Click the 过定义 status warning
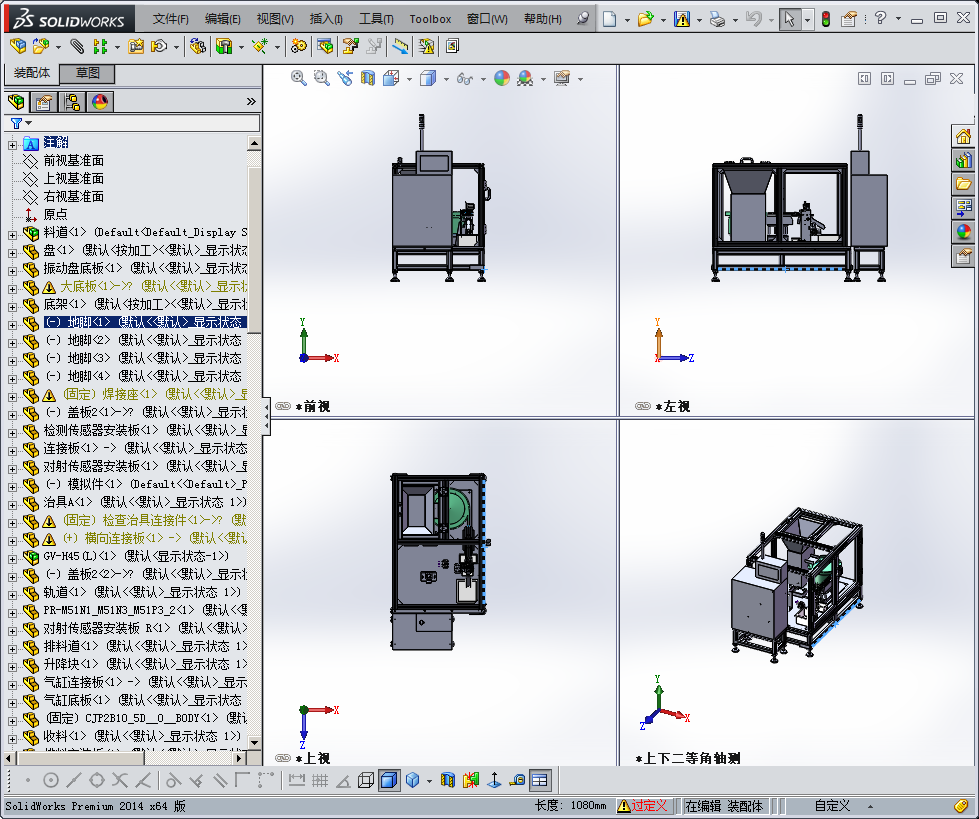The image size is (979, 819). pyautogui.click(x=642, y=806)
